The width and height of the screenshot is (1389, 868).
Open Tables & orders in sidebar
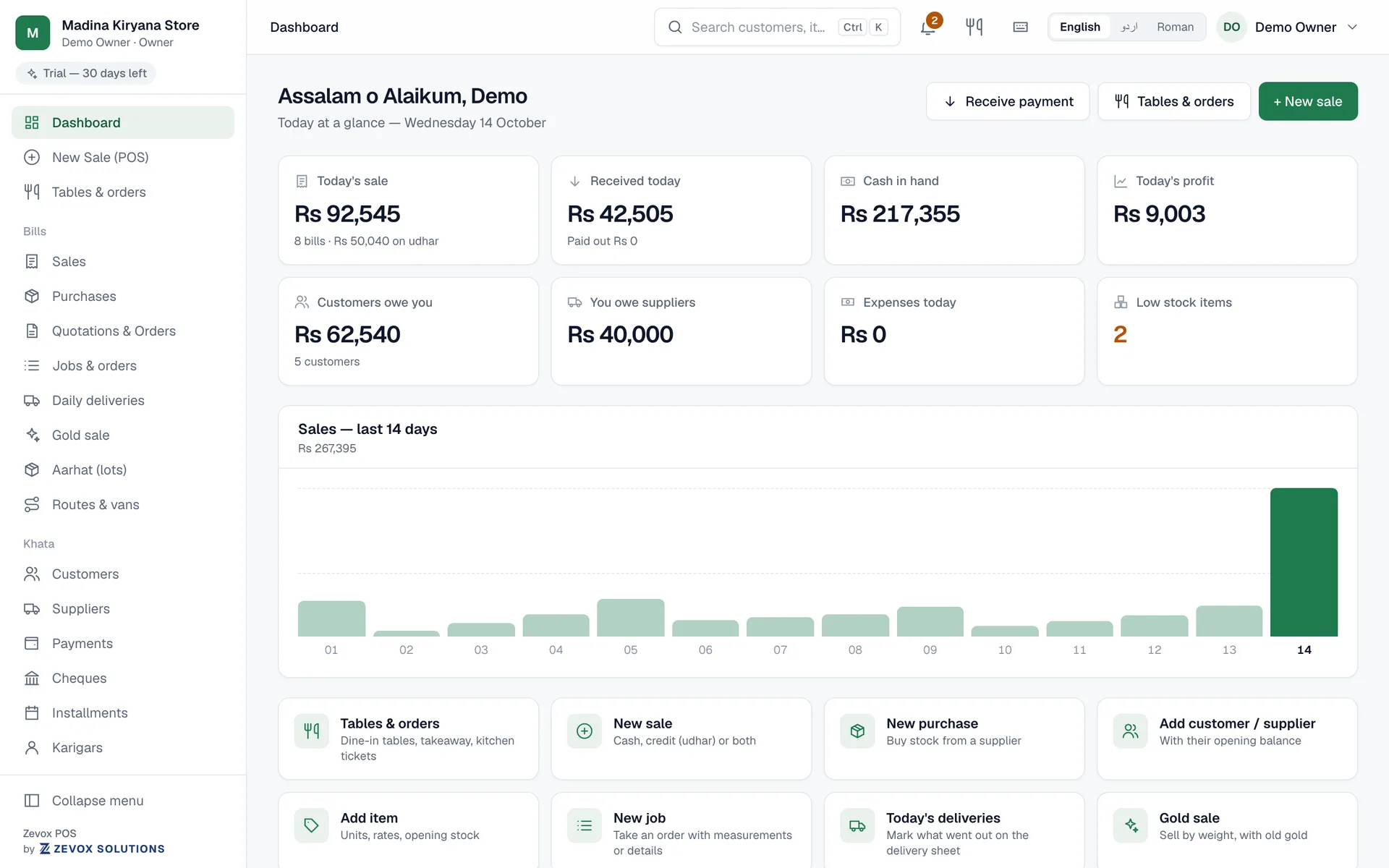(x=123, y=192)
